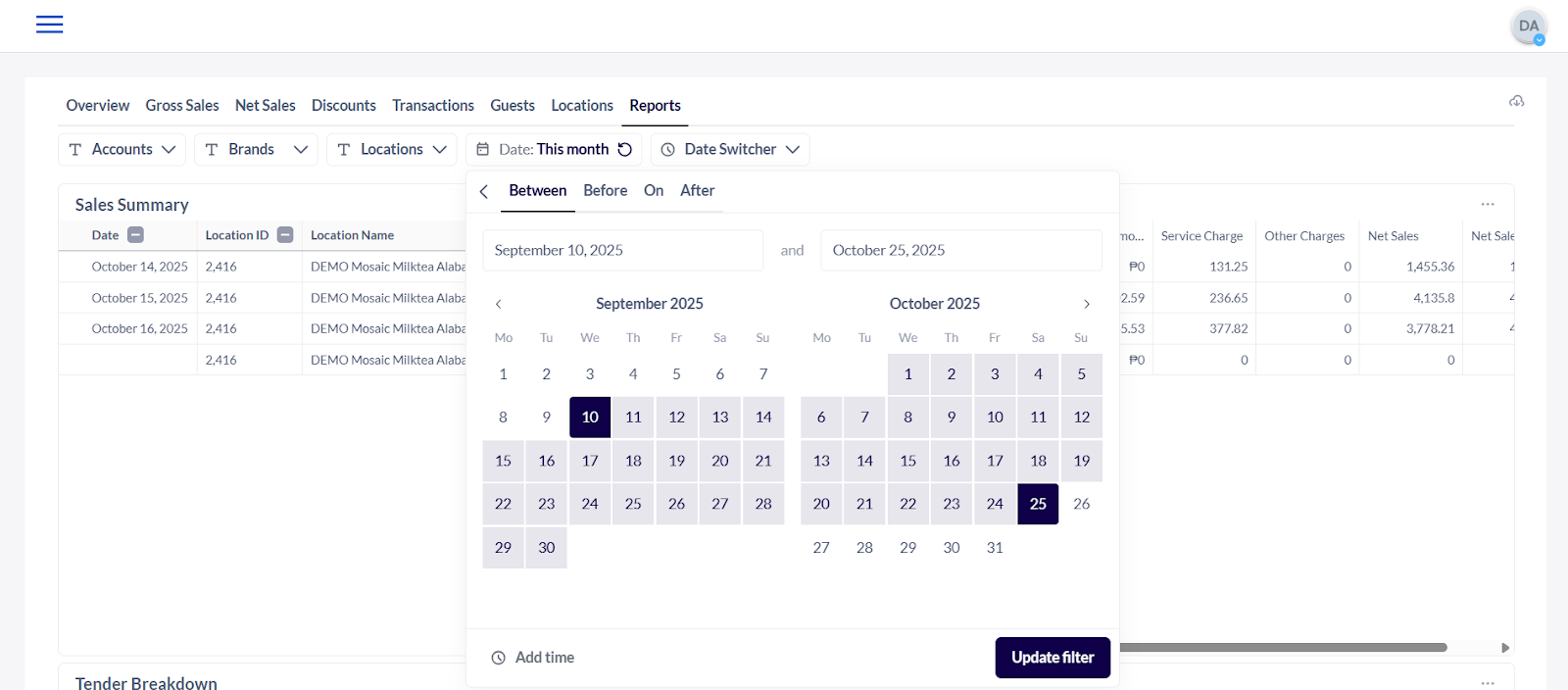
Task: Click the cloud download icon
Action: [1516, 101]
